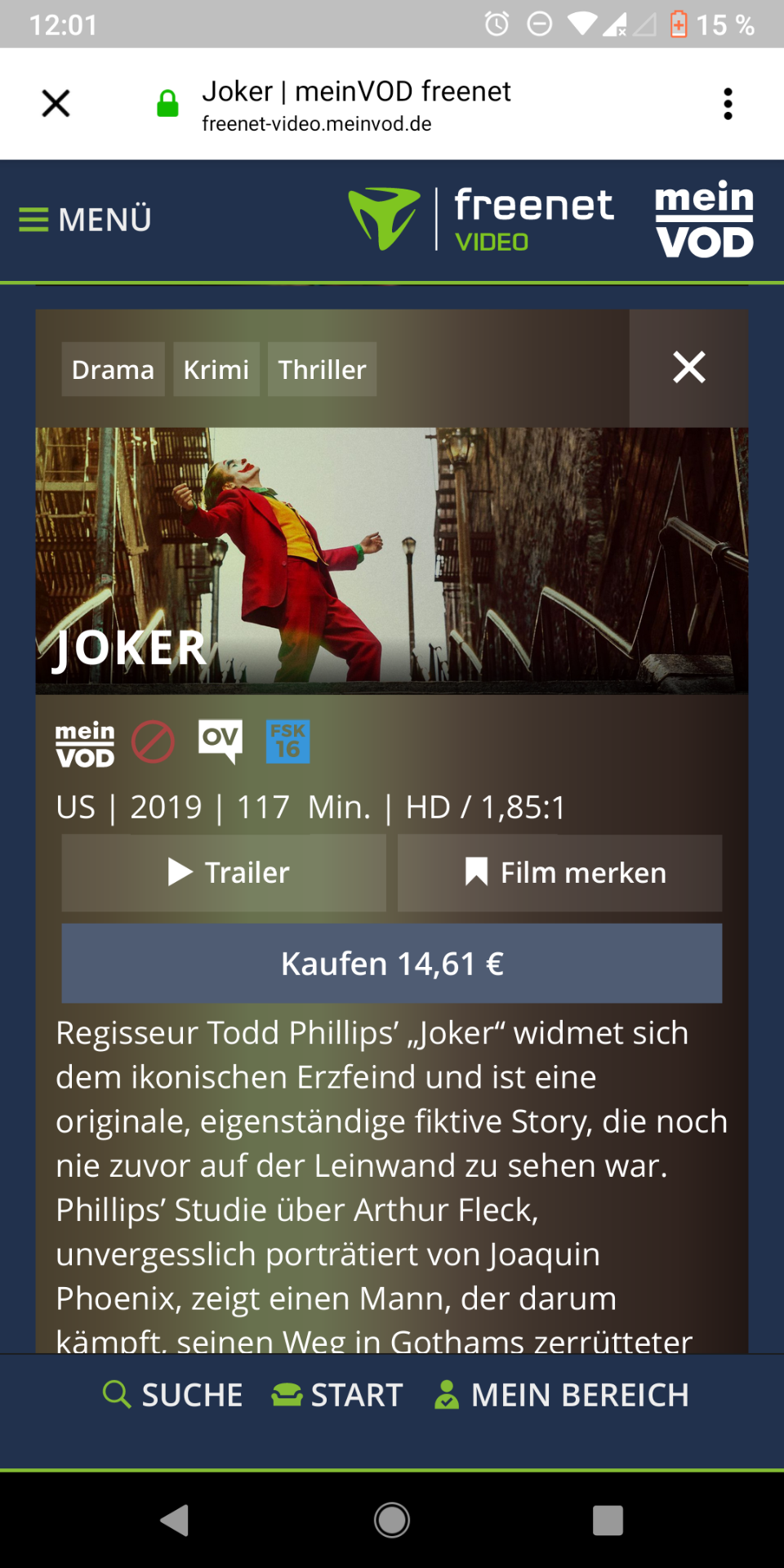Go to START in bottom bar
Viewport: 784px width, 1568px height.
337,1395
